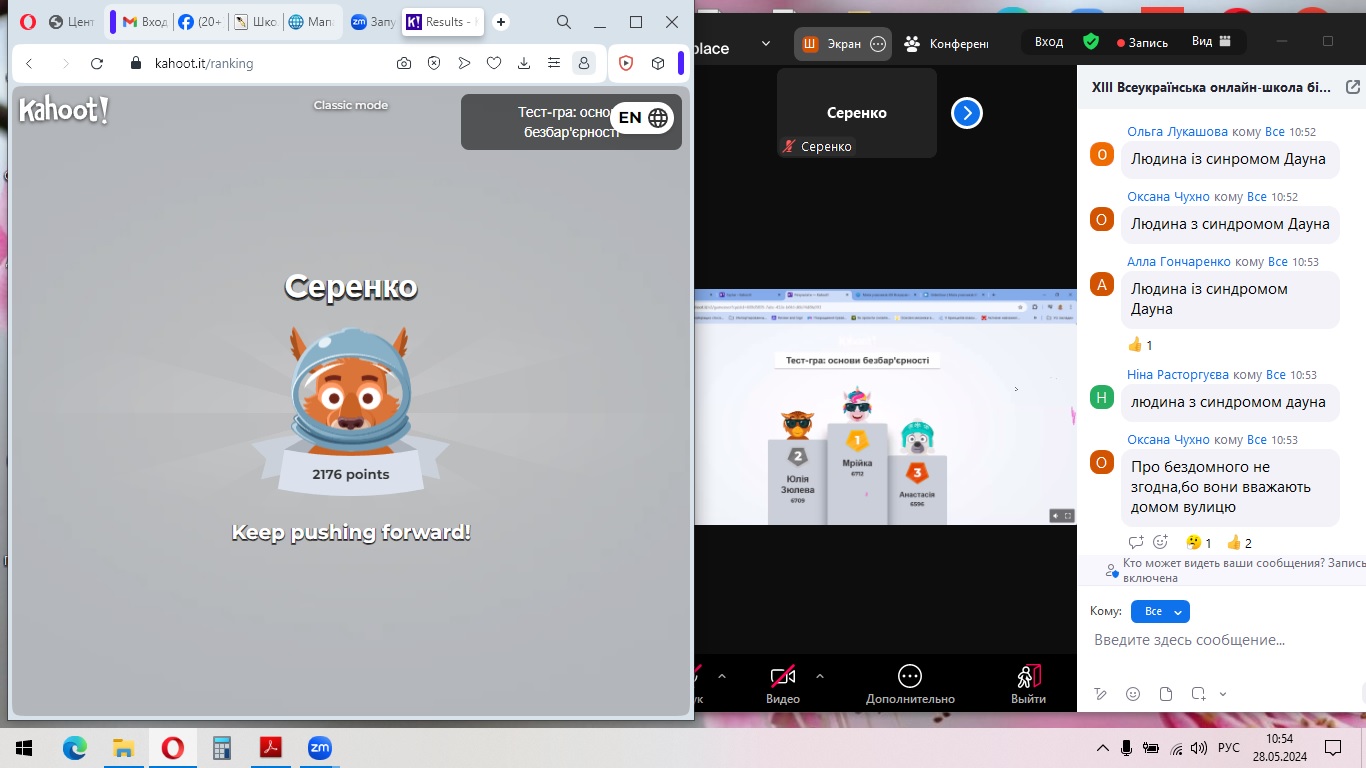The width and height of the screenshot is (1366, 768).
Task: Expand the video options chevron
Action: [820, 676]
